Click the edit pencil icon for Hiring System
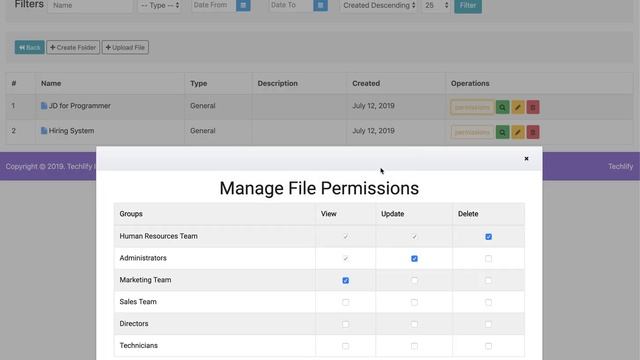 (518, 132)
